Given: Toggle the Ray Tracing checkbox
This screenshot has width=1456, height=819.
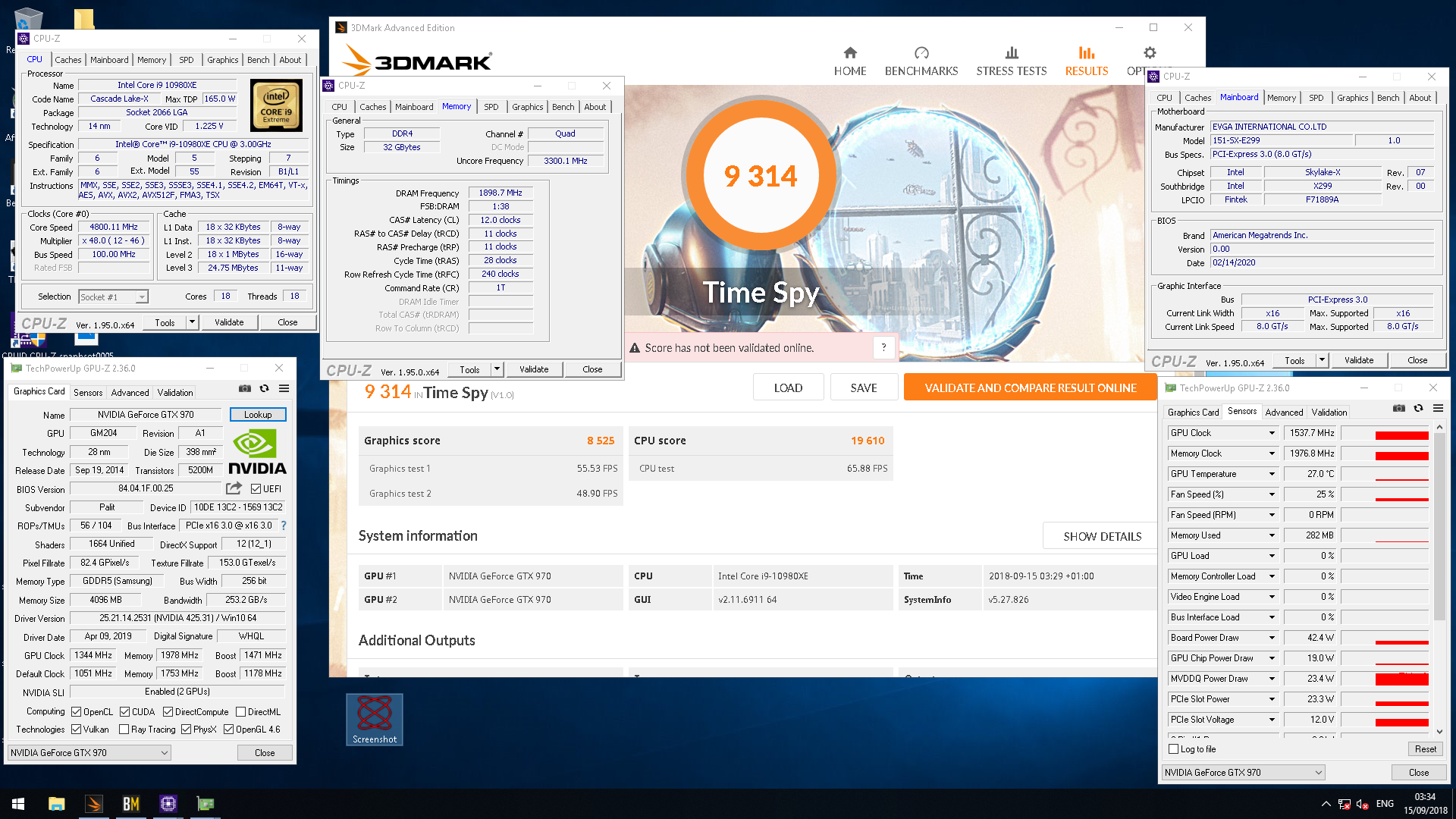Looking at the screenshot, I should 124,730.
